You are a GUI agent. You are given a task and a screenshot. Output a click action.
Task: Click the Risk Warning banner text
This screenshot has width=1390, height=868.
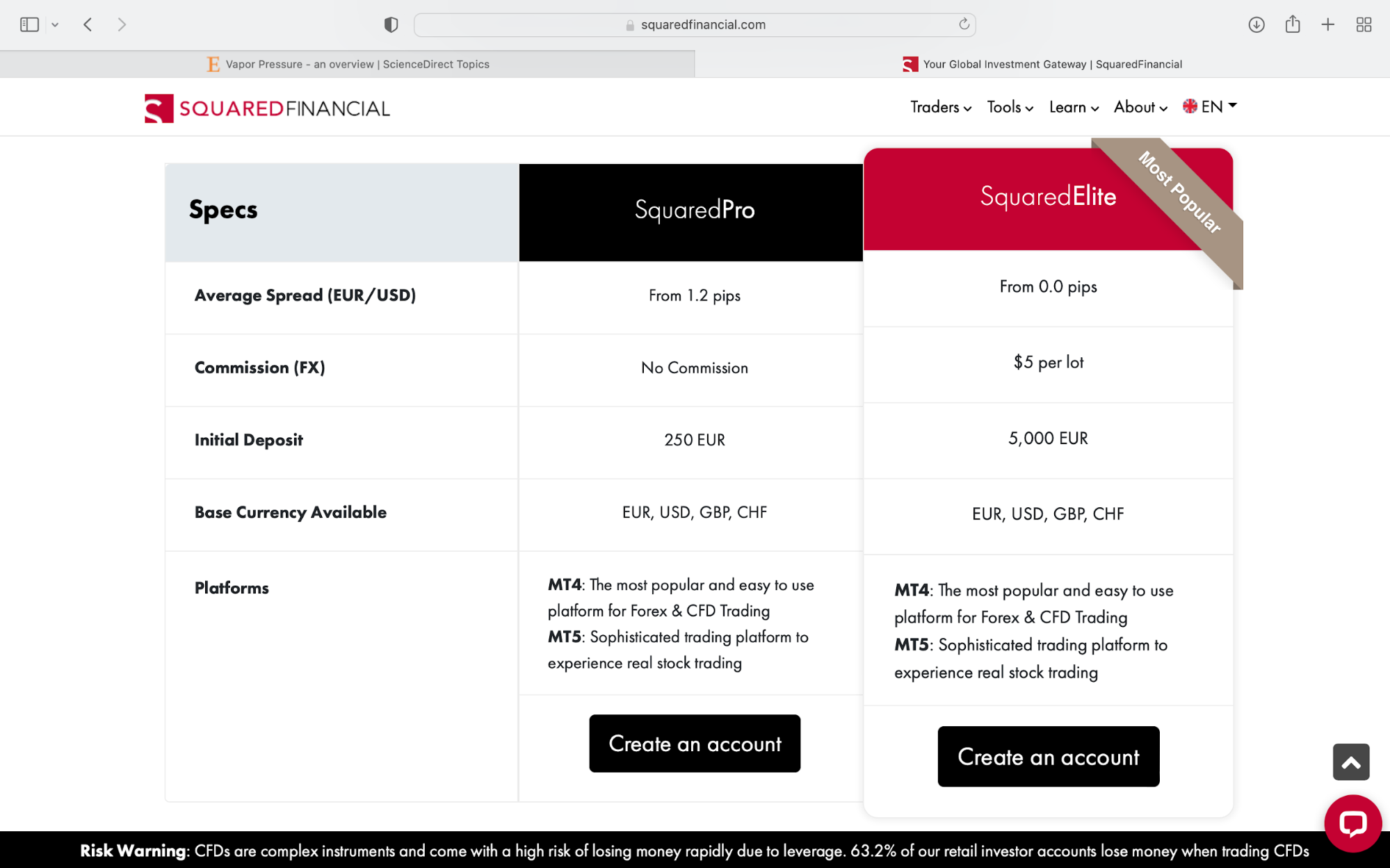pyautogui.click(x=695, y=851)
